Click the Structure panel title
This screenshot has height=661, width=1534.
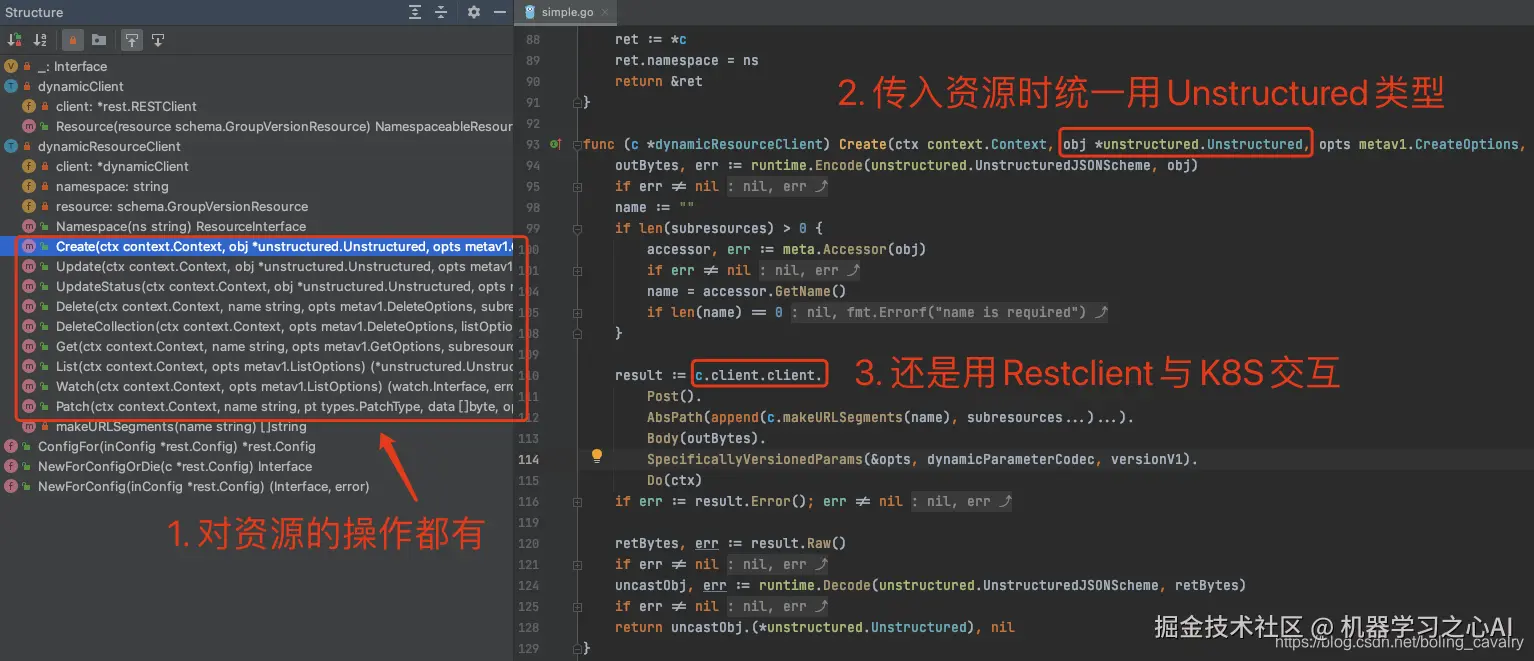(34, 12)
